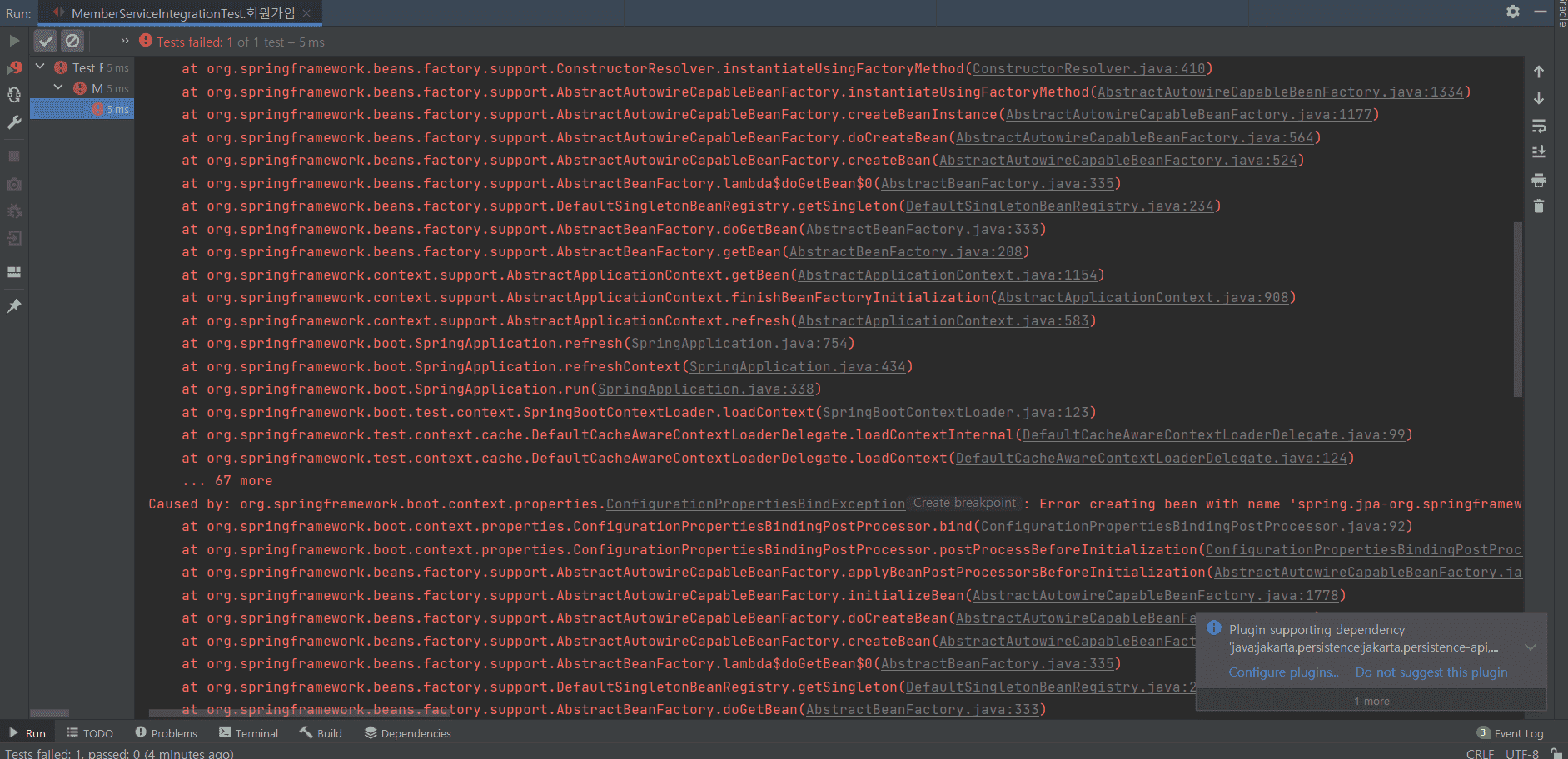Click the dump threads camera icon
The image size is (1568, 759).
(x=14, y=184)
